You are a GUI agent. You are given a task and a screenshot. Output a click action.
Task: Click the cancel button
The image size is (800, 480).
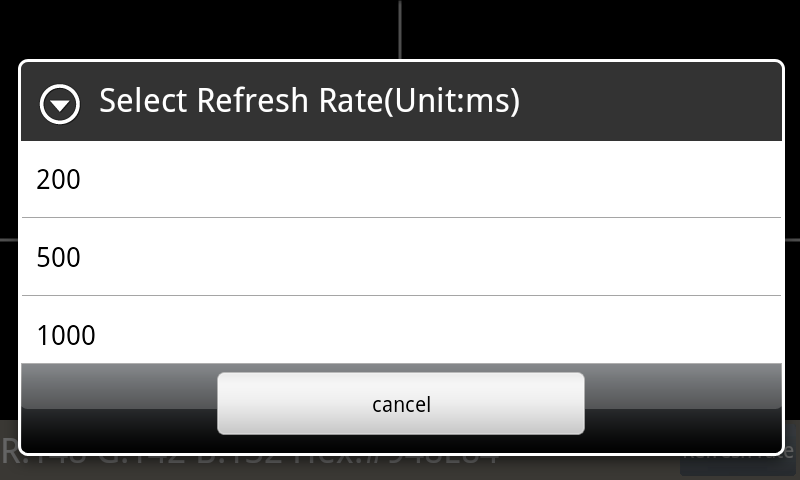pyautogui.click(x=401, y=403)
